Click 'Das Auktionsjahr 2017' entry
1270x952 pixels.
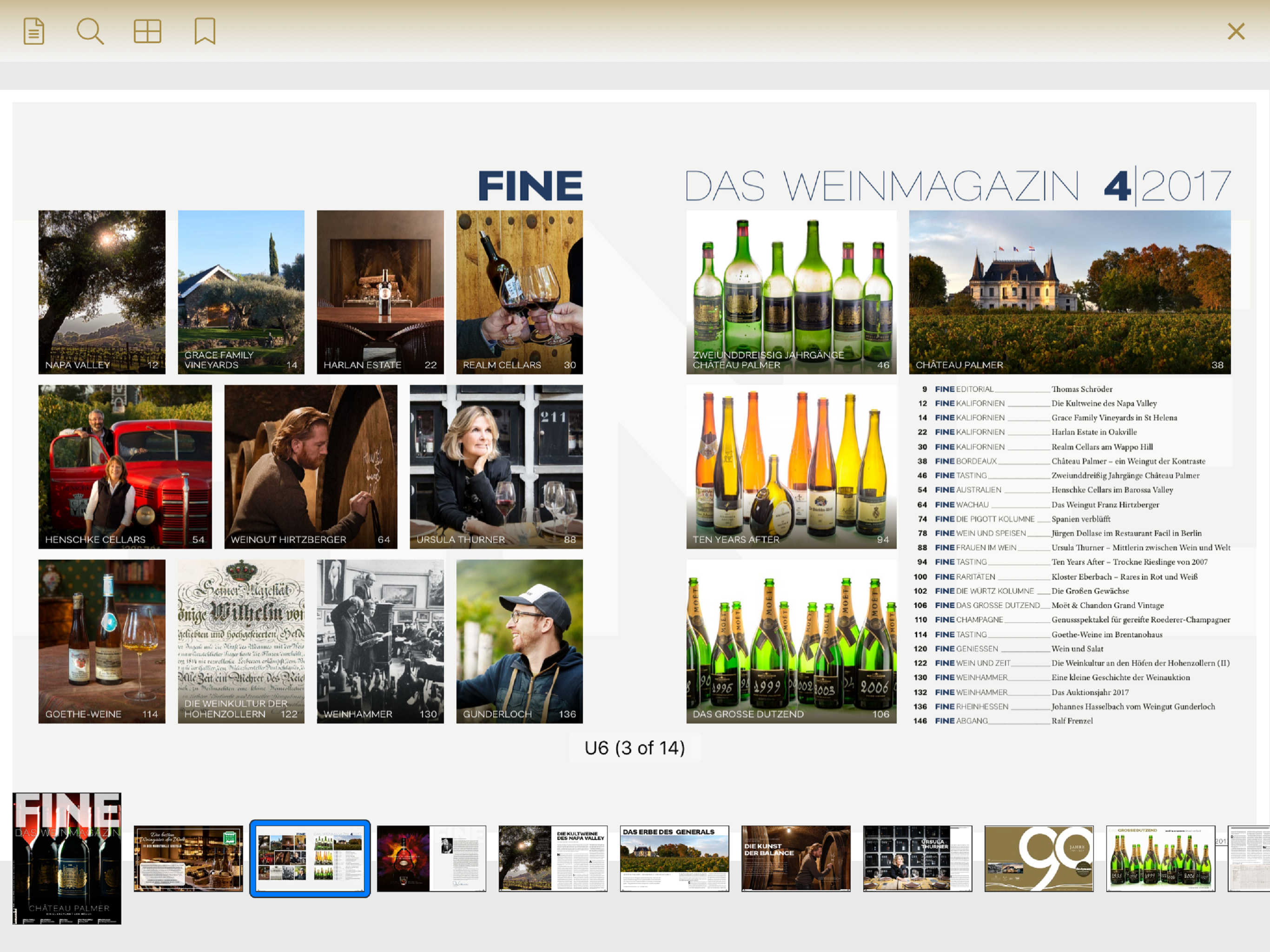(x=1090, y=693)
